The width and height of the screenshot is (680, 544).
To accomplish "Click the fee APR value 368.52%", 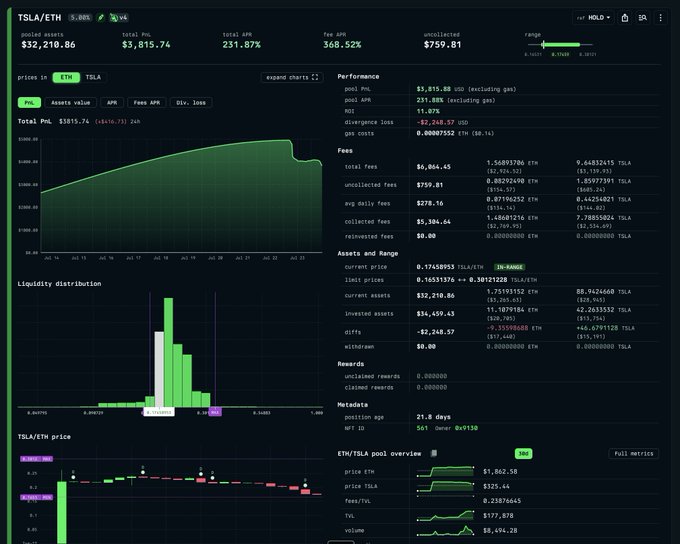I will (x=342, y=44).
